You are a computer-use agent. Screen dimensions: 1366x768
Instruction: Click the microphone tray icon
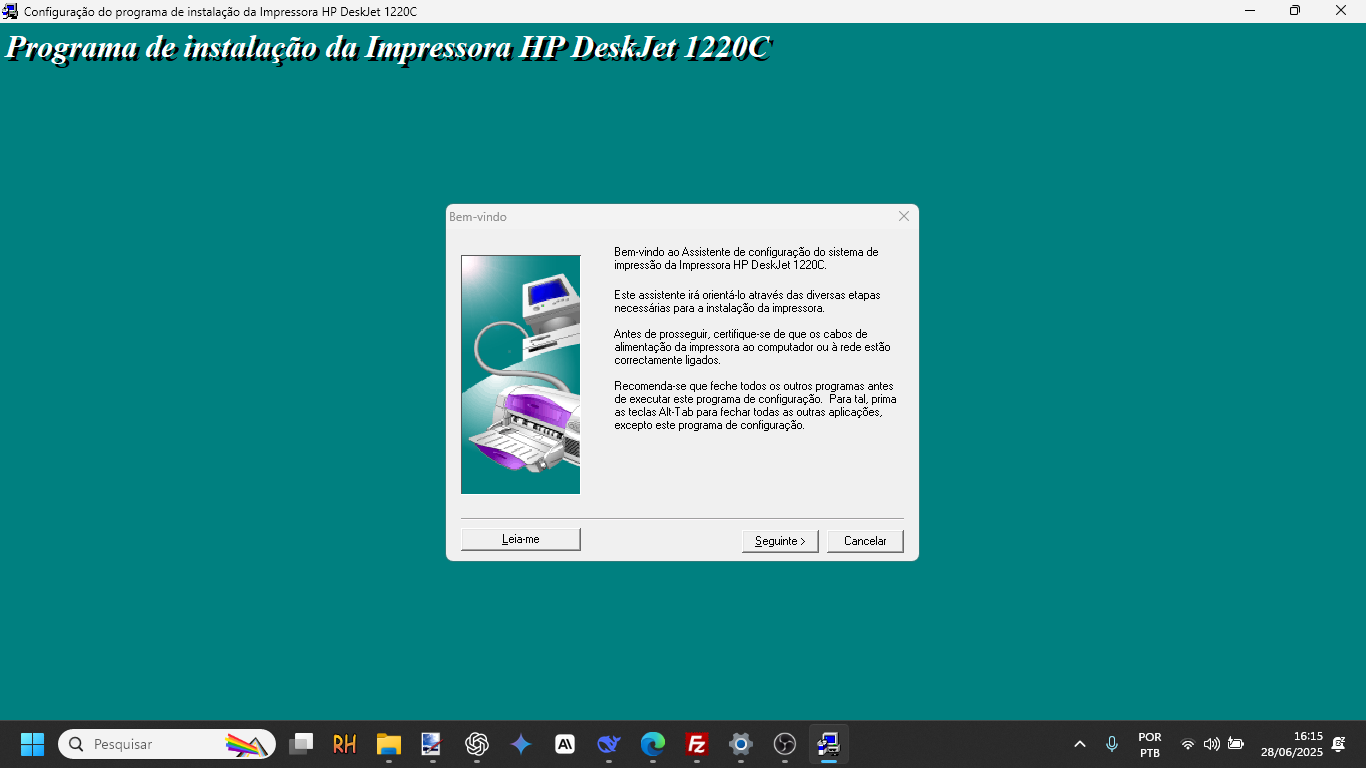pos(1111,744)
